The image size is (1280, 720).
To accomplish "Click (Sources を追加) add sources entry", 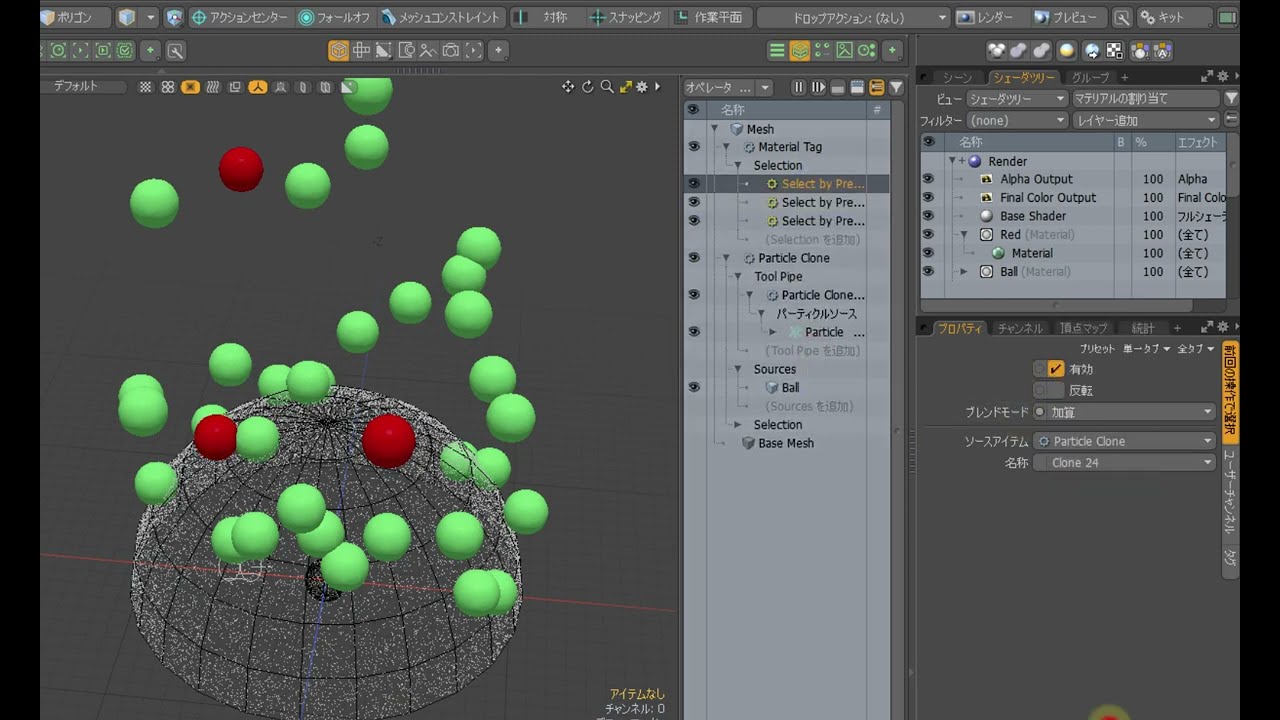I will point(809,406).
